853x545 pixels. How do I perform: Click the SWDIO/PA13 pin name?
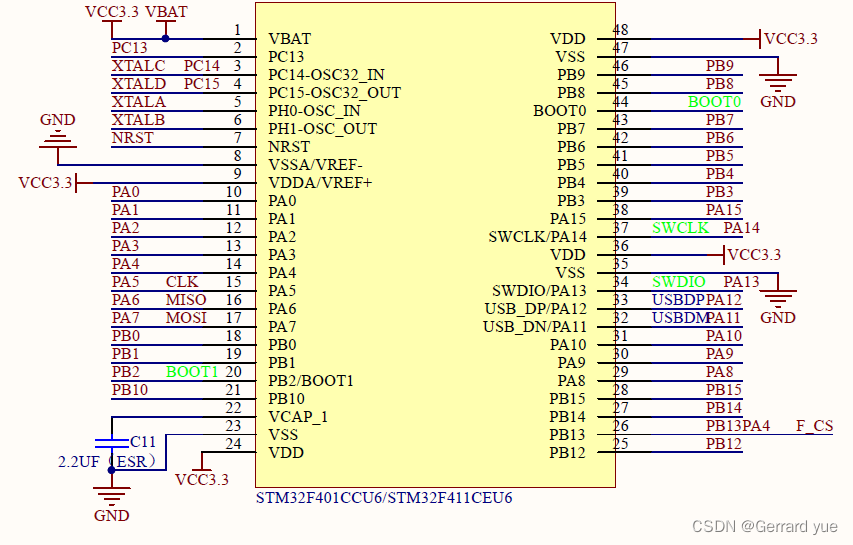pos(539,290)
